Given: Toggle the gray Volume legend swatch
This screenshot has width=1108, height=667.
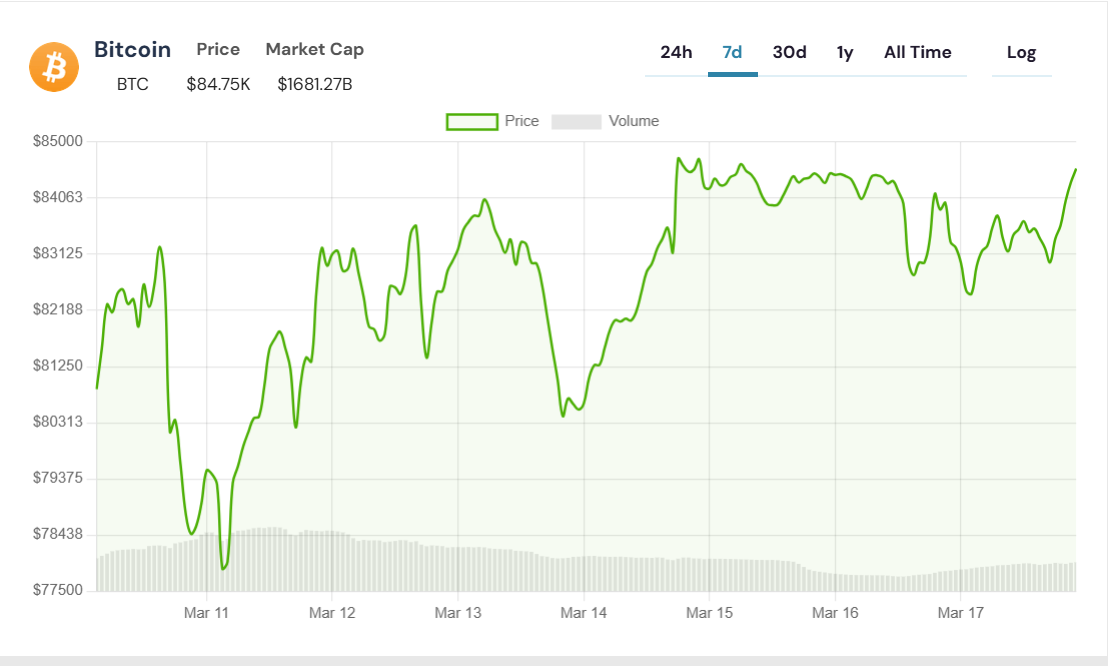Looking at the screenshot, I should coord(576,122).
